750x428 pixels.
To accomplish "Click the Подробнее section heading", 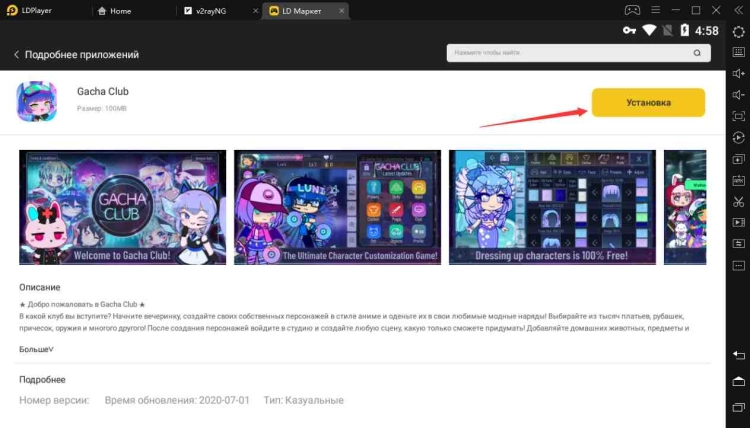I will (x=42, y=380).
